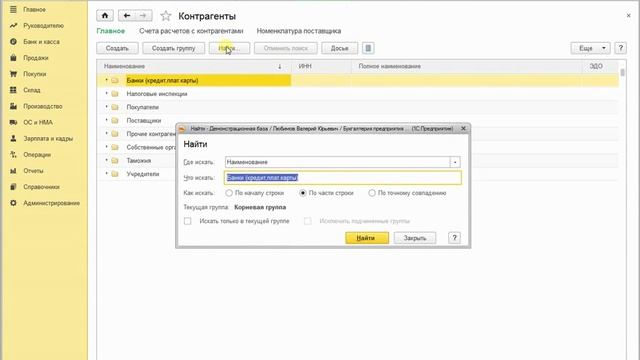The height and width of the screenshot is (360, 640).
Task: Enable Искать только в текущей группе checkbox
Action: [x=187, y=221]
